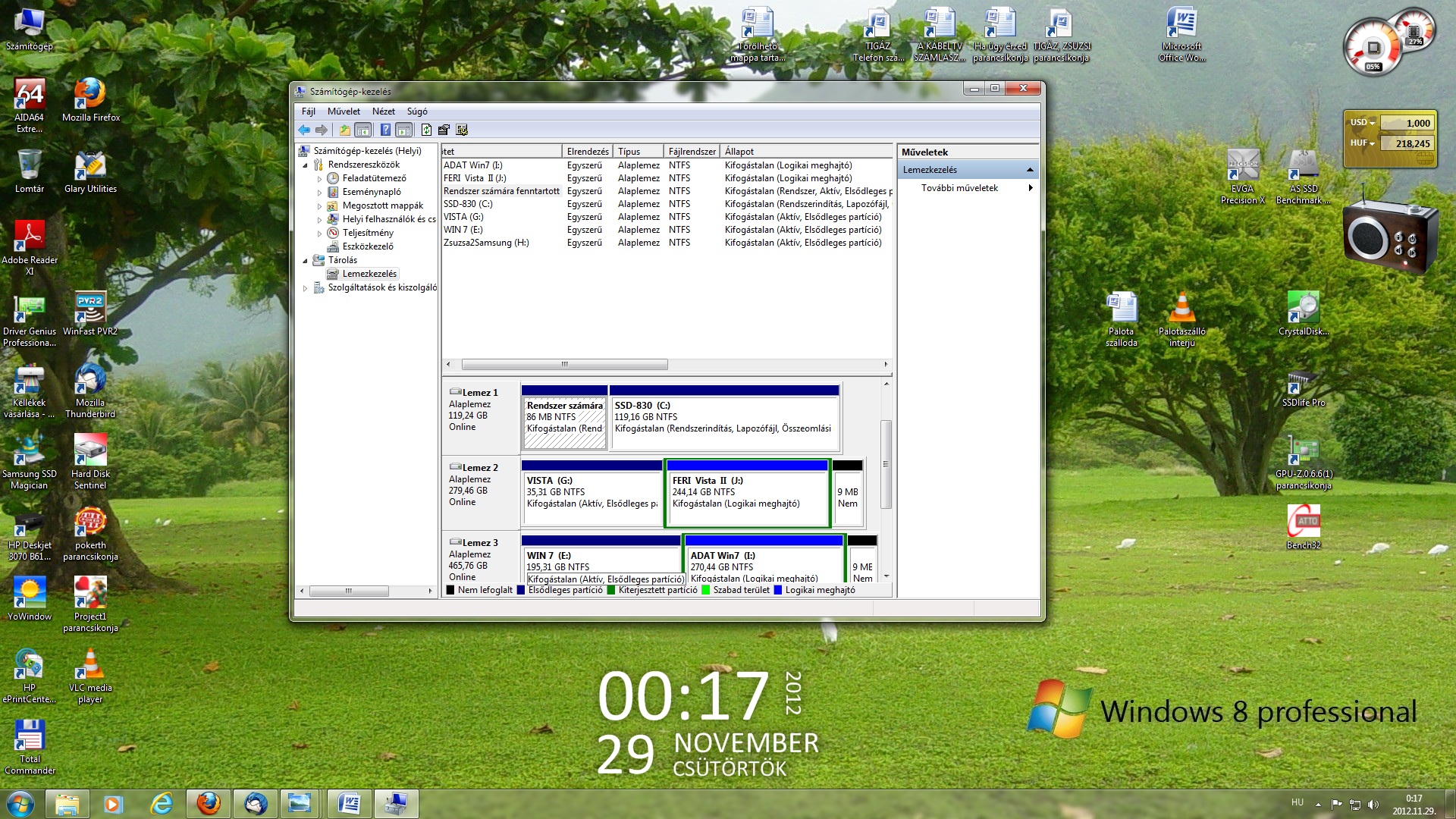This screenshot has width=1456, height=819.
Task: Go back with the blue Back arrow
Action: coord(304,130)
